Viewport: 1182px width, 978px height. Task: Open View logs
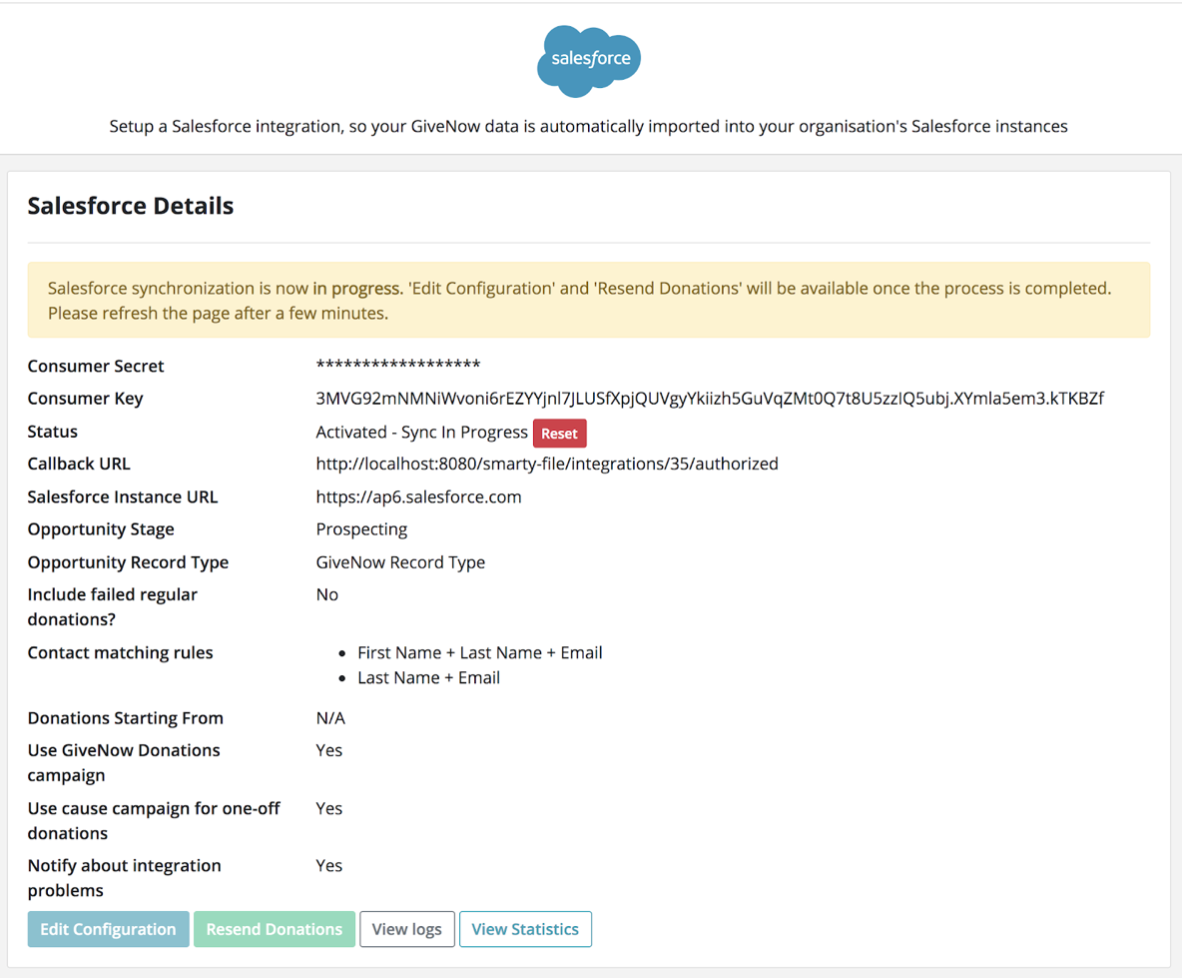tap(407, 929)
